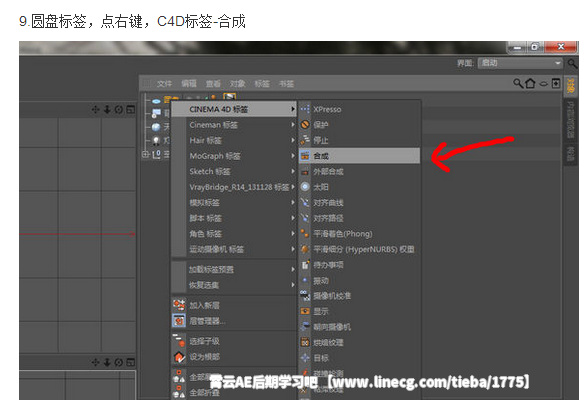Click the lower viewport rotate-camera icon
580x401 pixels.
click(x=119, y=362)
